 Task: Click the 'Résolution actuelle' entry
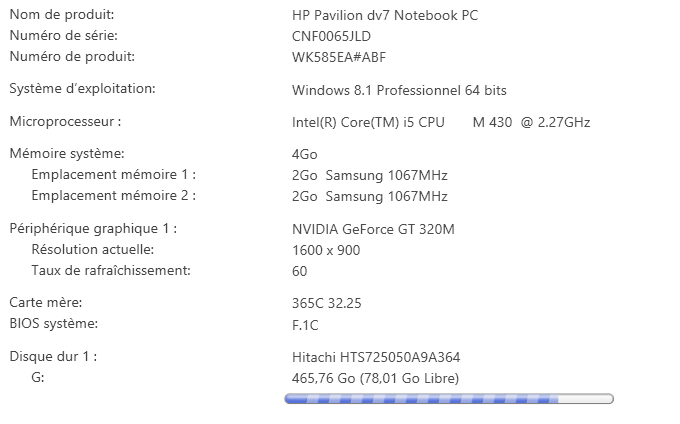coord(93,249)
